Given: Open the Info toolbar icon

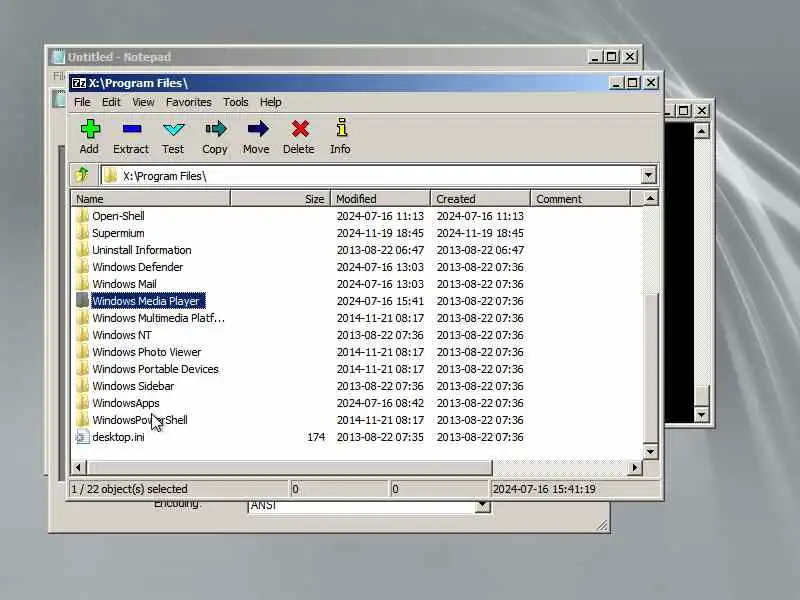Looking at the screenshot, I should coord(341,128).
